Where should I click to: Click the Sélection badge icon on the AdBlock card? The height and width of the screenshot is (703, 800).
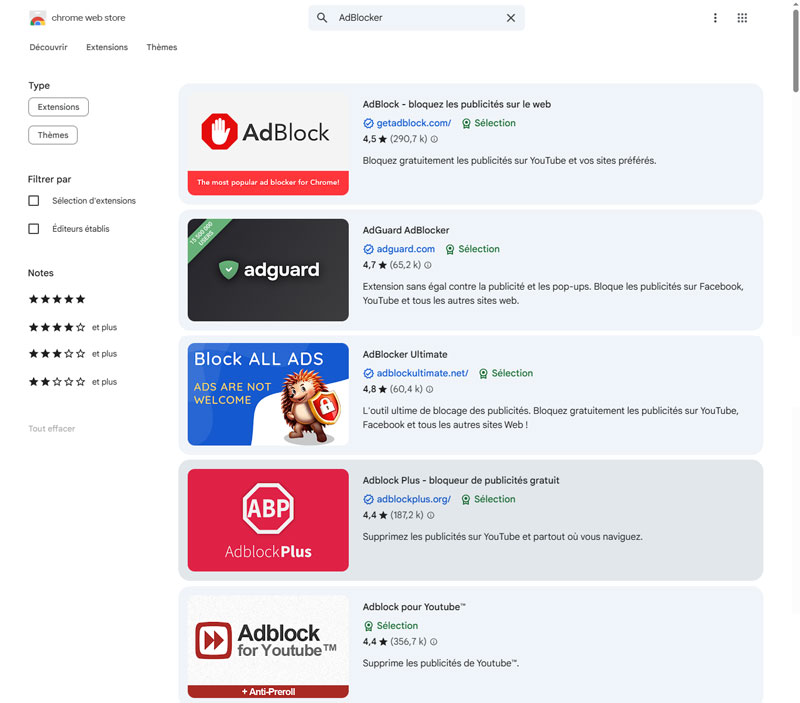466,123
